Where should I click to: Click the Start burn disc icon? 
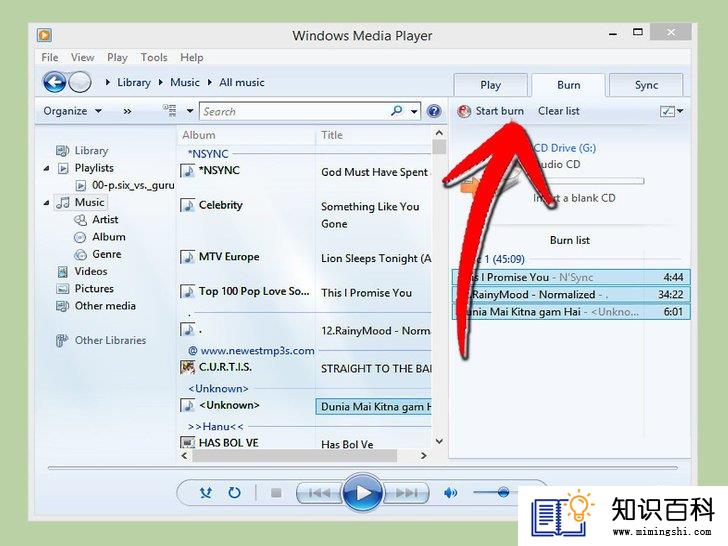point(464,111)
